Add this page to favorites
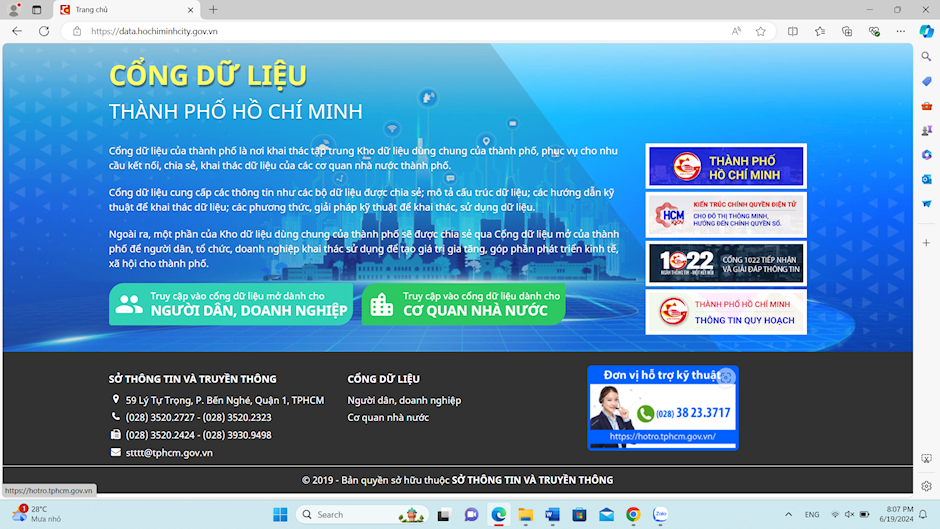 761,31
